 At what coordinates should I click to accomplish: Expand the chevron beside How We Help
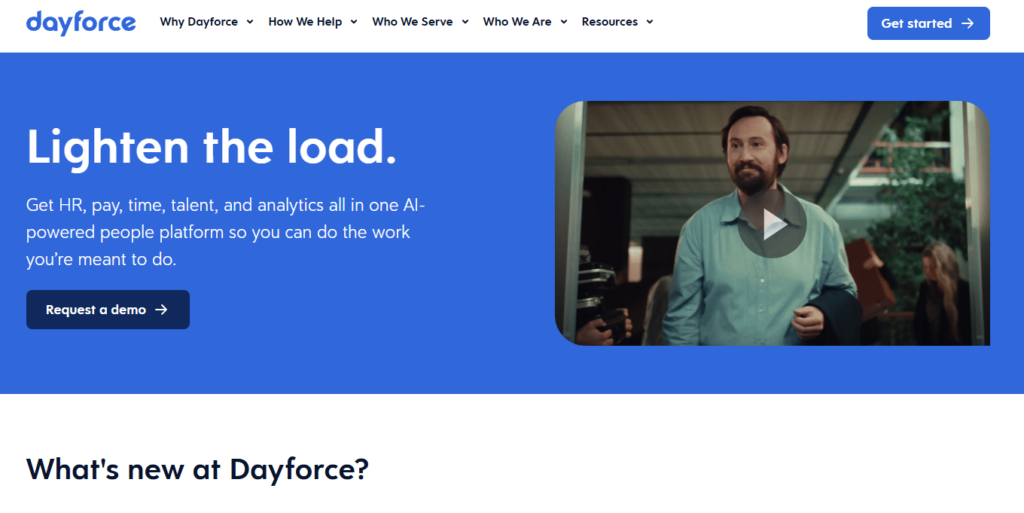(353, 22)
